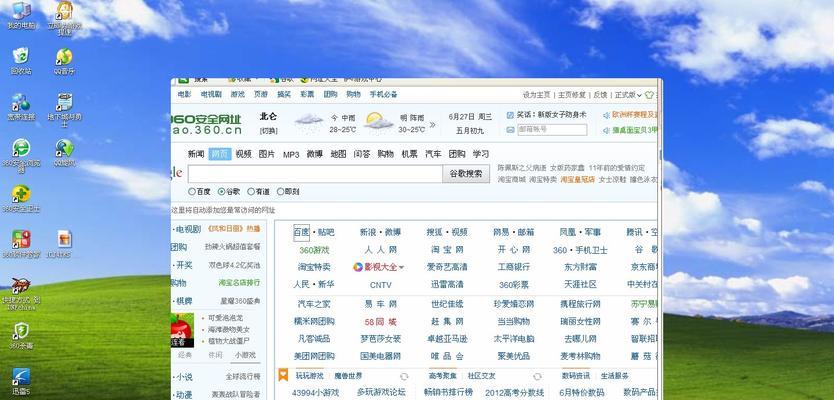834x400 pixels.
Task: Switch to the 地图 search tab
Action: [x=338, y=154]
